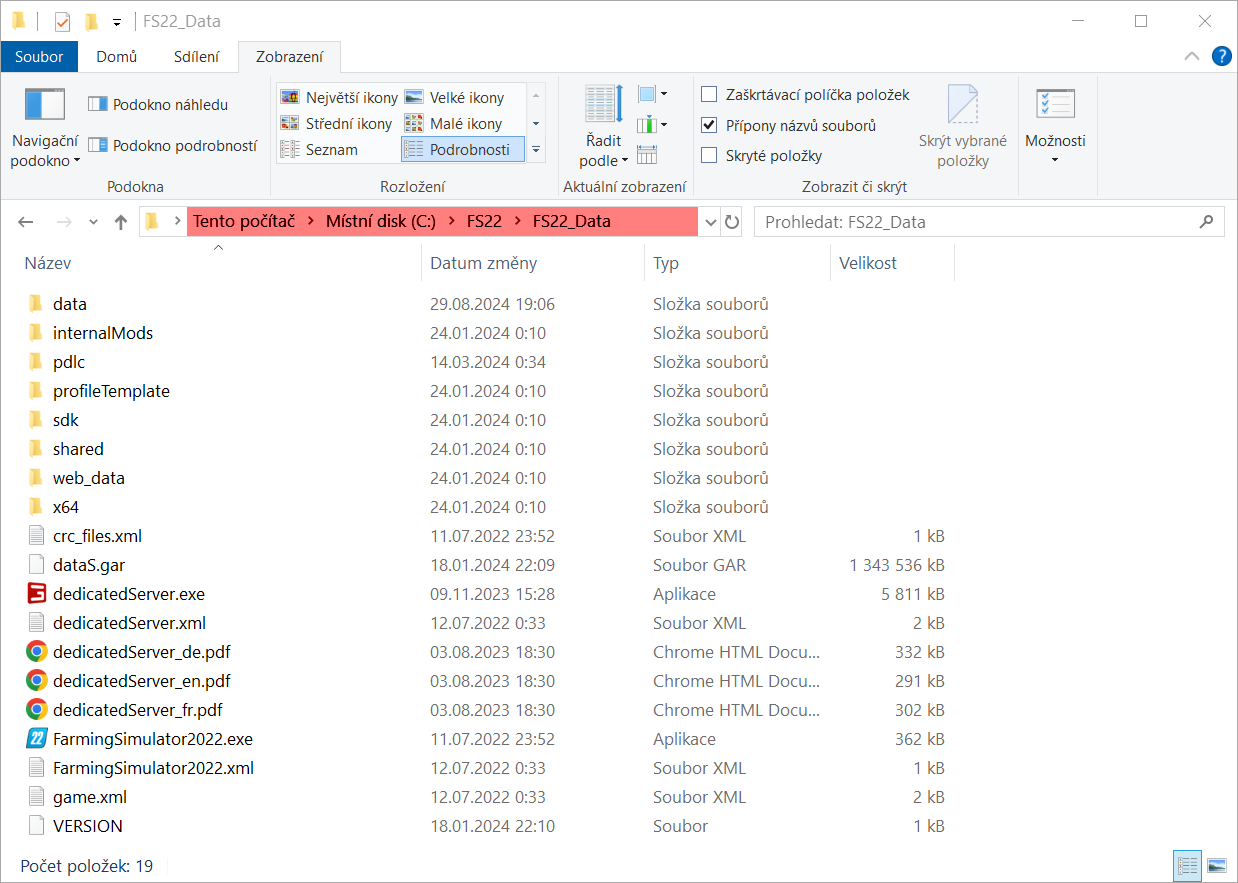Open the blue Help question mark
The height and width of the screenshot is (883, 1238).
pos(1221,57)
